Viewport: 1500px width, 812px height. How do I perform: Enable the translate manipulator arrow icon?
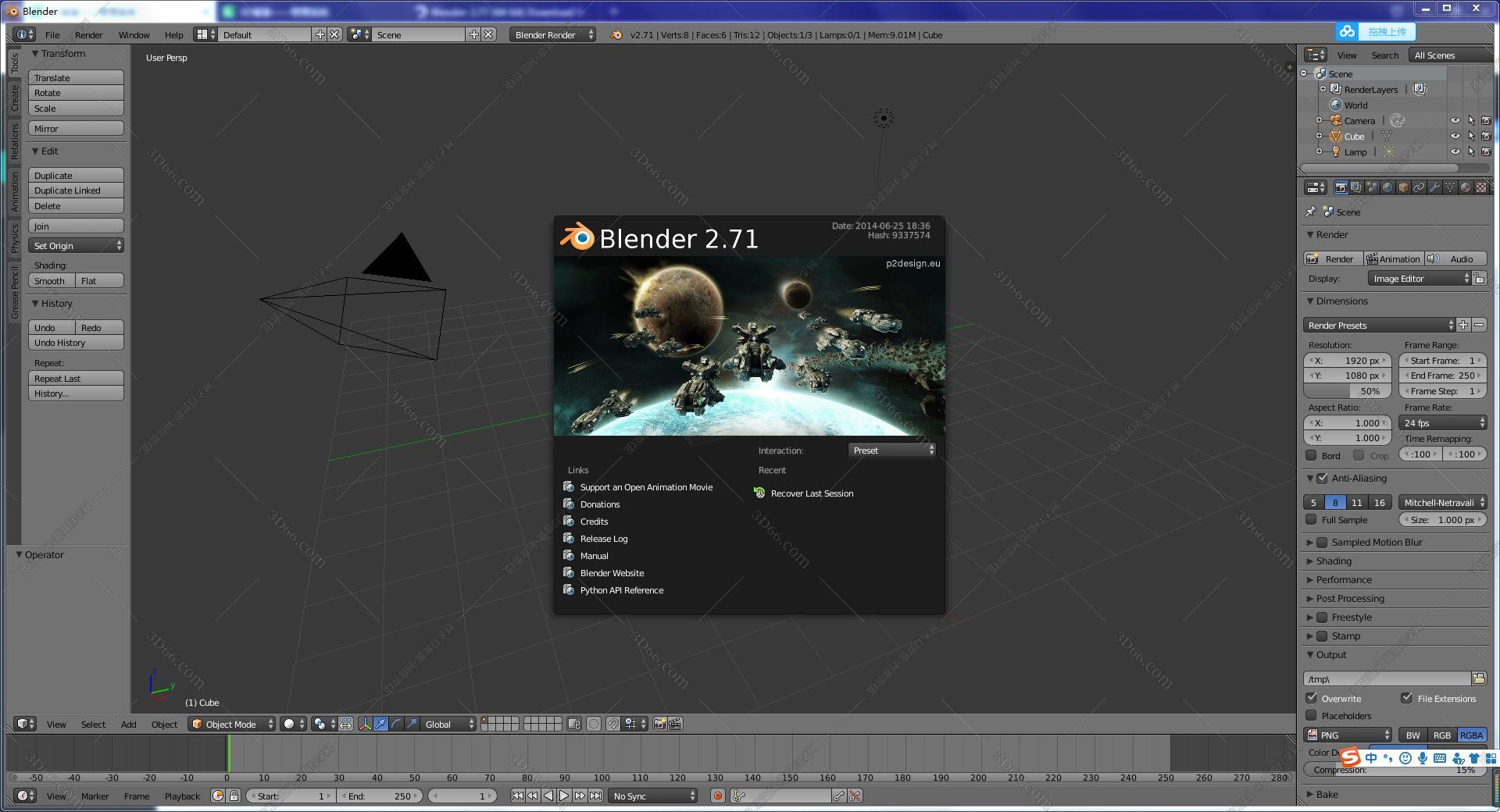coord(380,724)
